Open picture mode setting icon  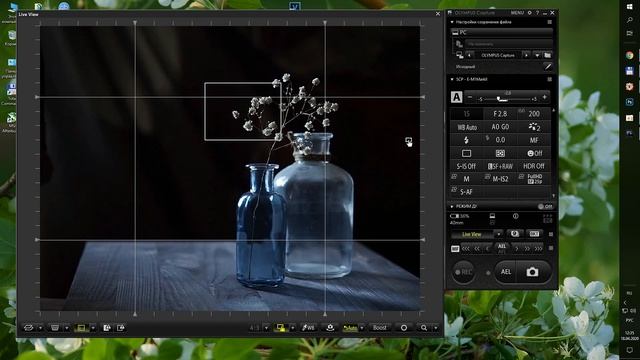pyautogui.click(x=534, y=127)
